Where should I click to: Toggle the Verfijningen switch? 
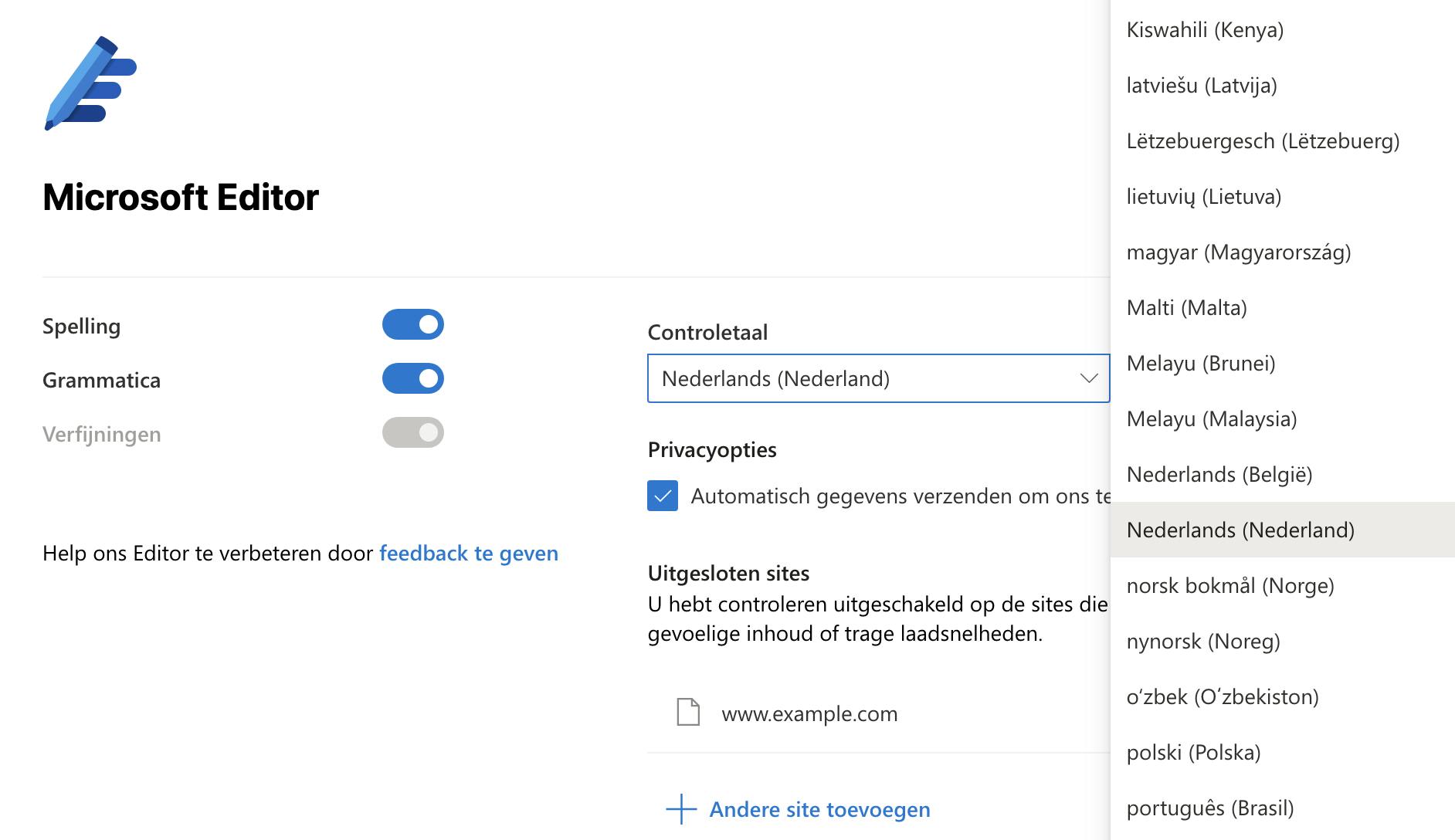412,433
